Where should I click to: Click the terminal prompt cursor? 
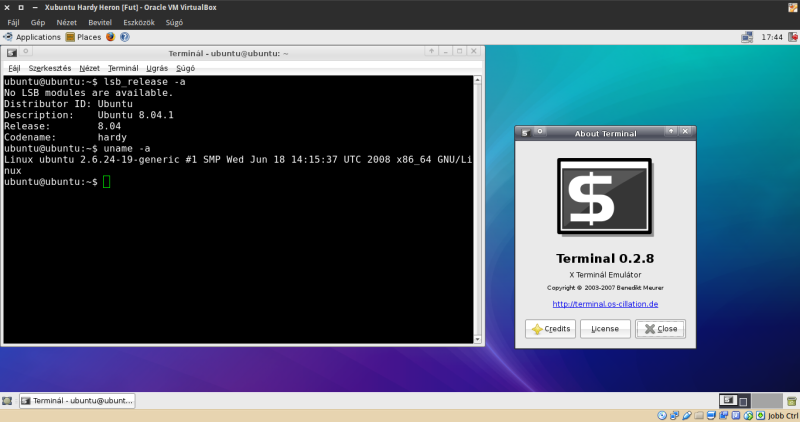click(x=106, y=182)
